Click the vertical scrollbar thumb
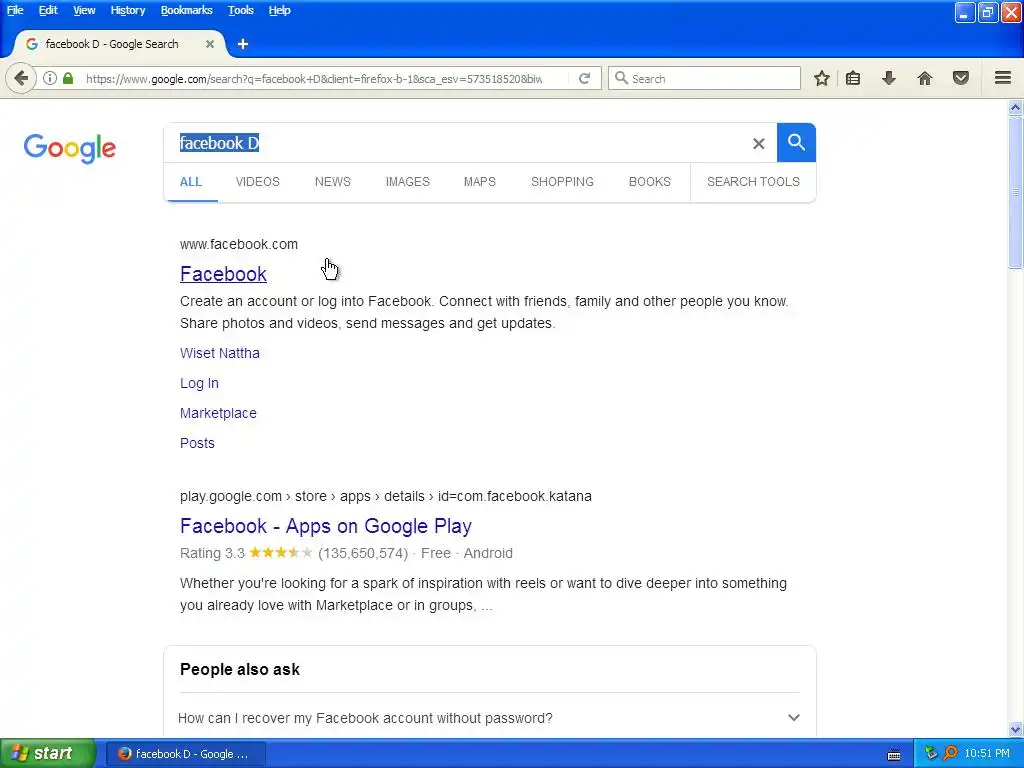The width and height of the screenshot is (1024, 768). (x=1015, y=193)
